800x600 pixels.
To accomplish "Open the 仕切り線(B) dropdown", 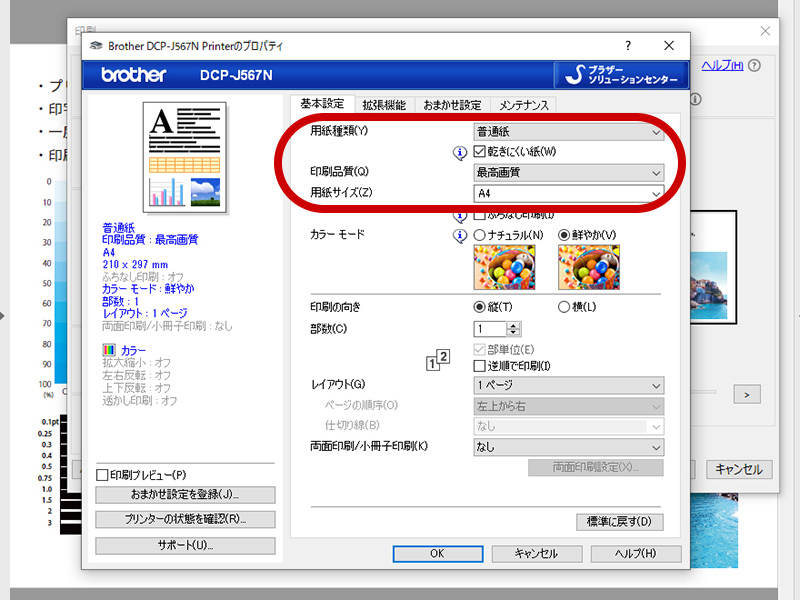I will pyautogui.click(x=568, y=426).
